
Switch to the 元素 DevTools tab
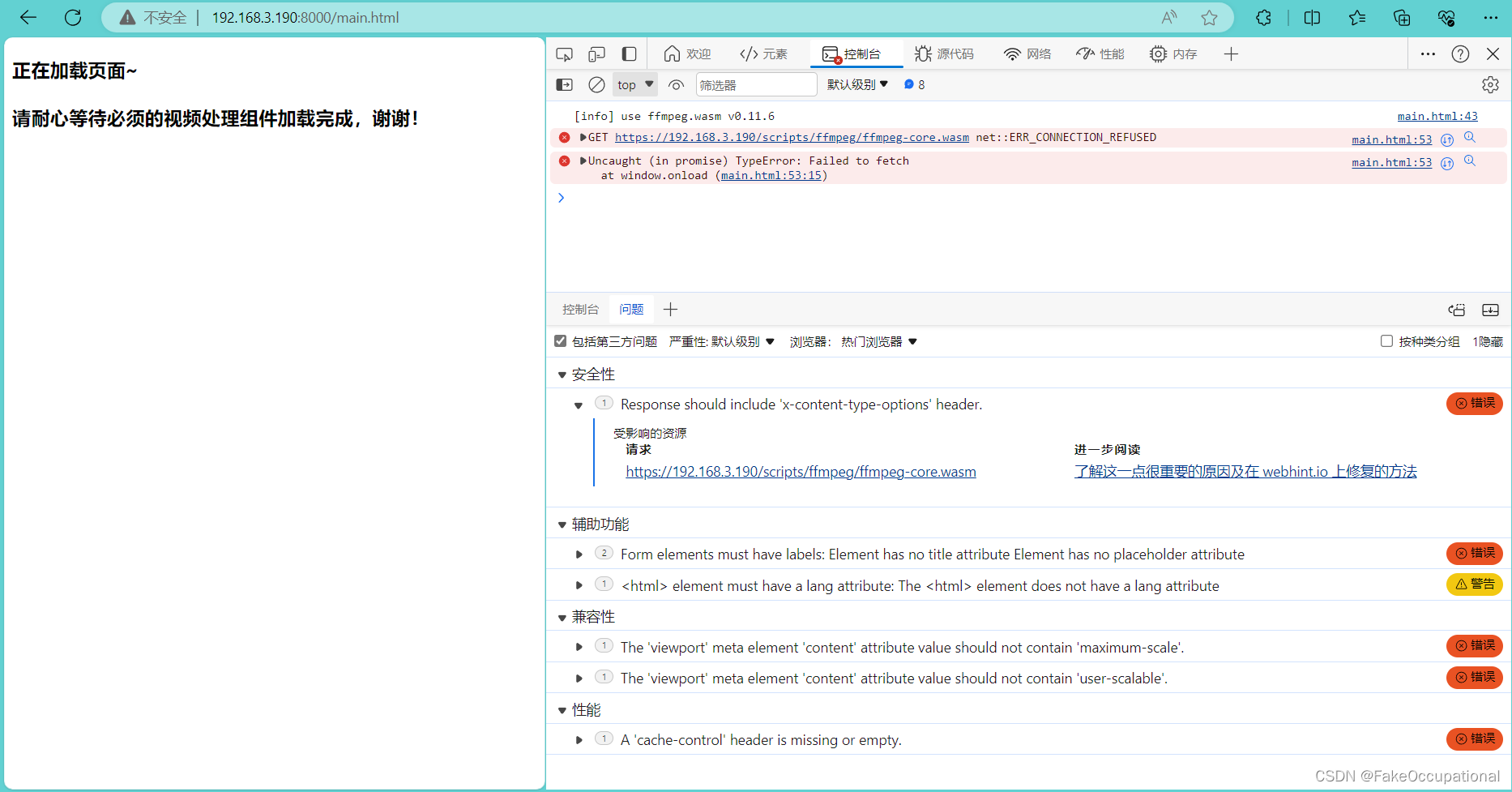pos(763,54)
